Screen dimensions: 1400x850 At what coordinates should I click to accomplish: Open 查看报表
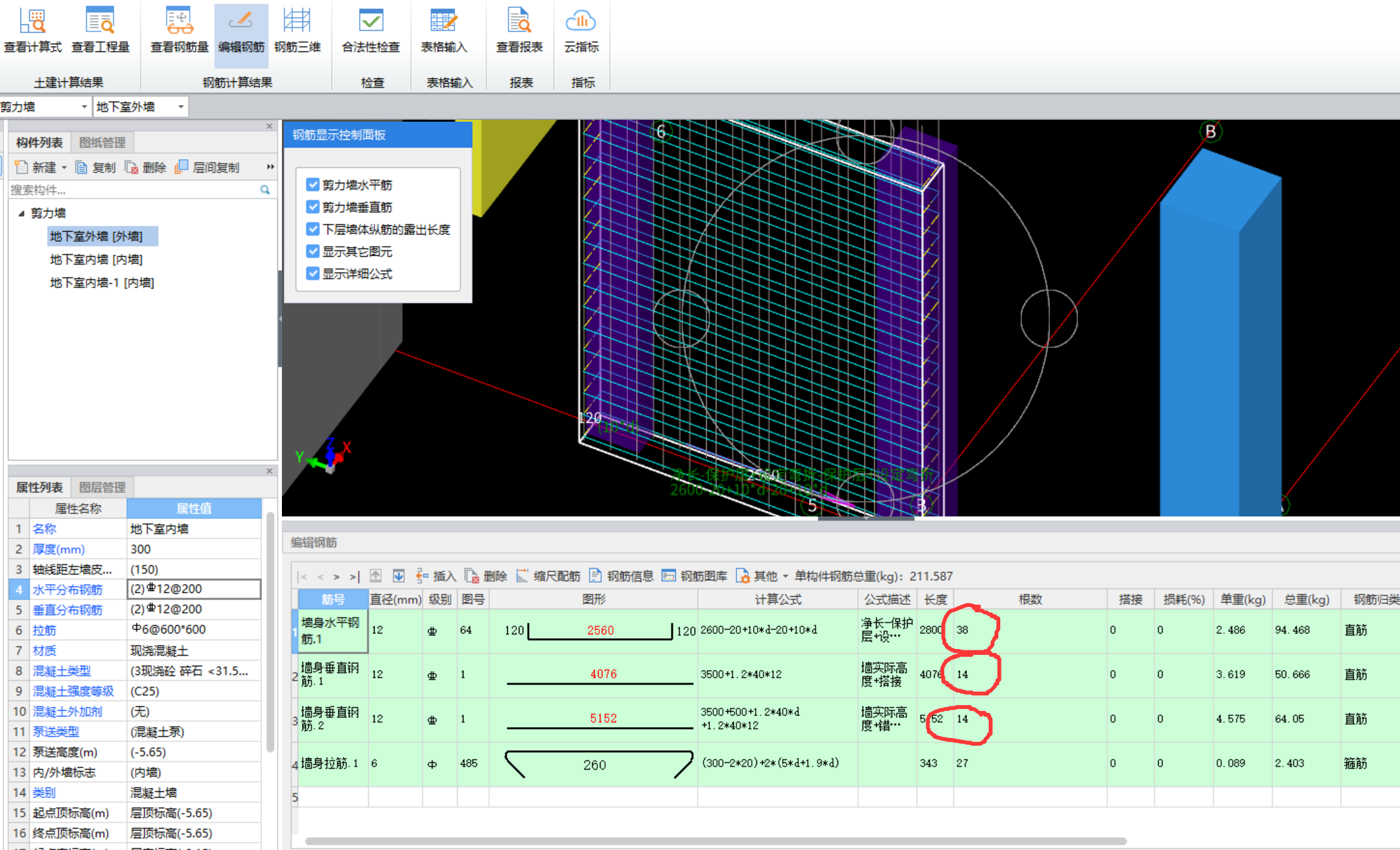click(519, 30)
